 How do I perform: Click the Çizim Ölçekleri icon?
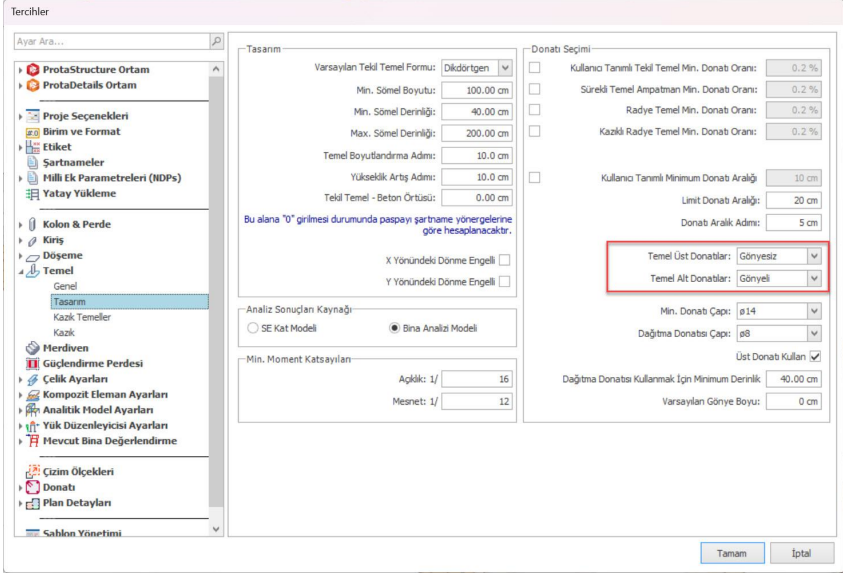[x=33, y=471]
